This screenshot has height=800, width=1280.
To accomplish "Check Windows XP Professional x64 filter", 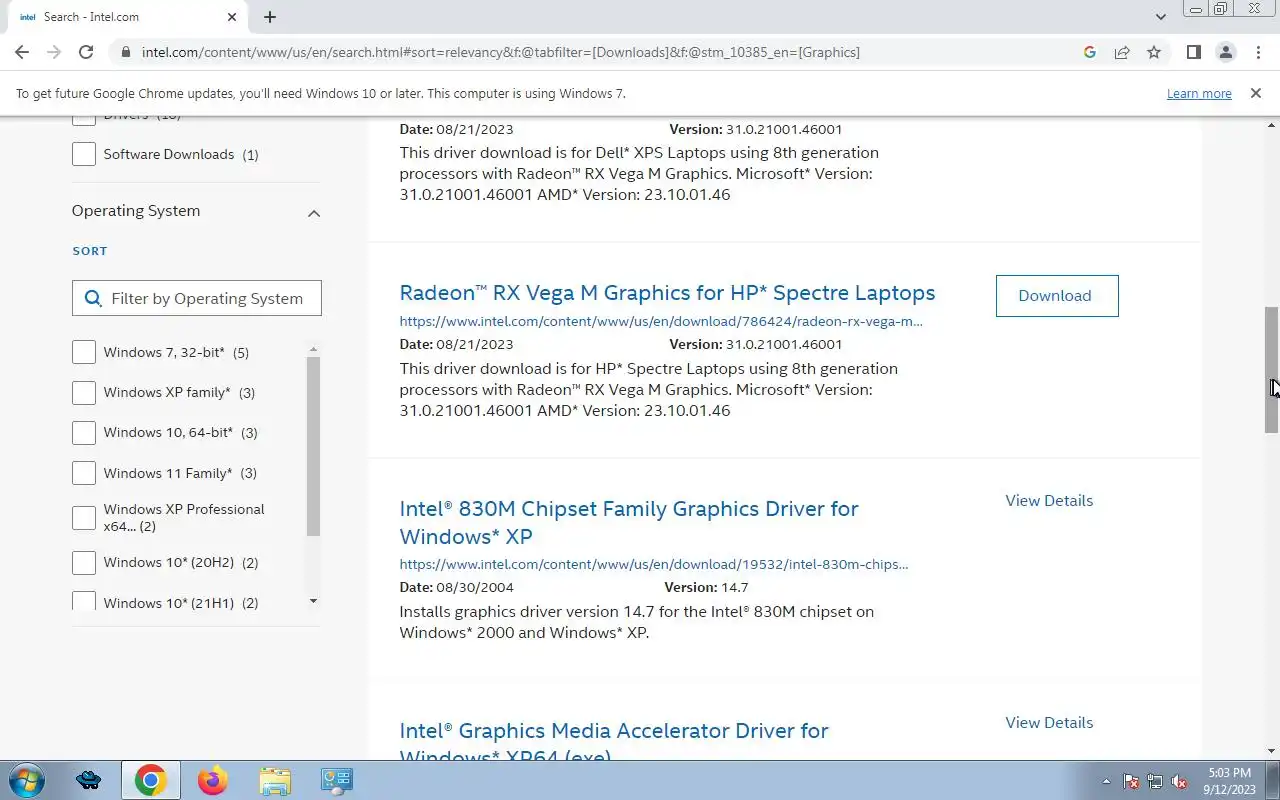I will (x=84, y=518).
